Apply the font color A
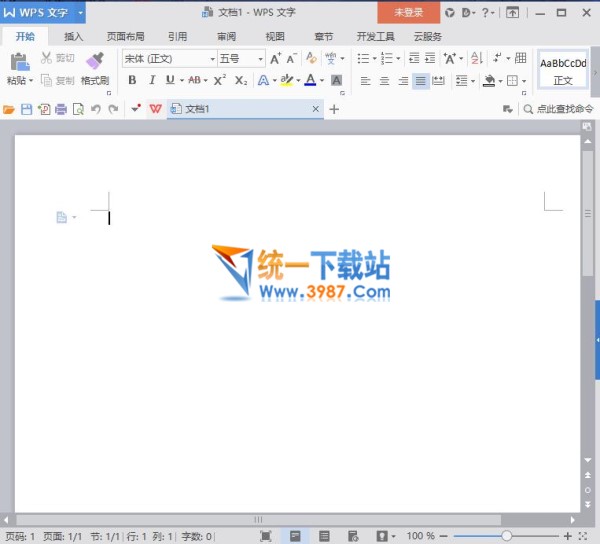The height and width of the screenshot is (544, 600). pos(310,80)
